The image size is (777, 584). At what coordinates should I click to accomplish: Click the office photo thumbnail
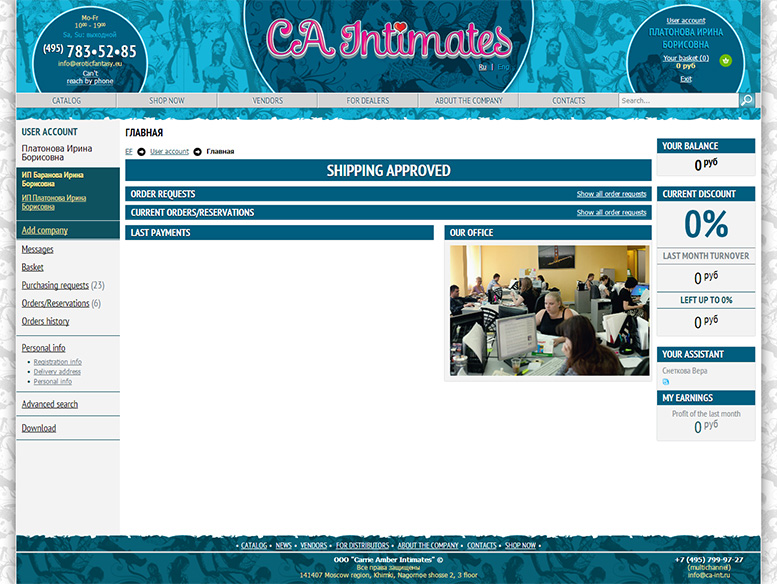[x=549, y=310]
